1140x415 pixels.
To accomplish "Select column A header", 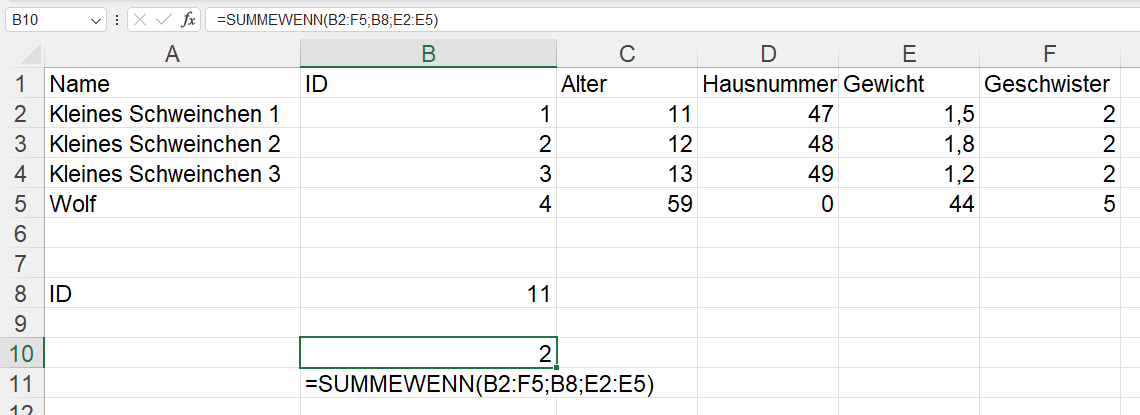I will (x=172, y=55).
